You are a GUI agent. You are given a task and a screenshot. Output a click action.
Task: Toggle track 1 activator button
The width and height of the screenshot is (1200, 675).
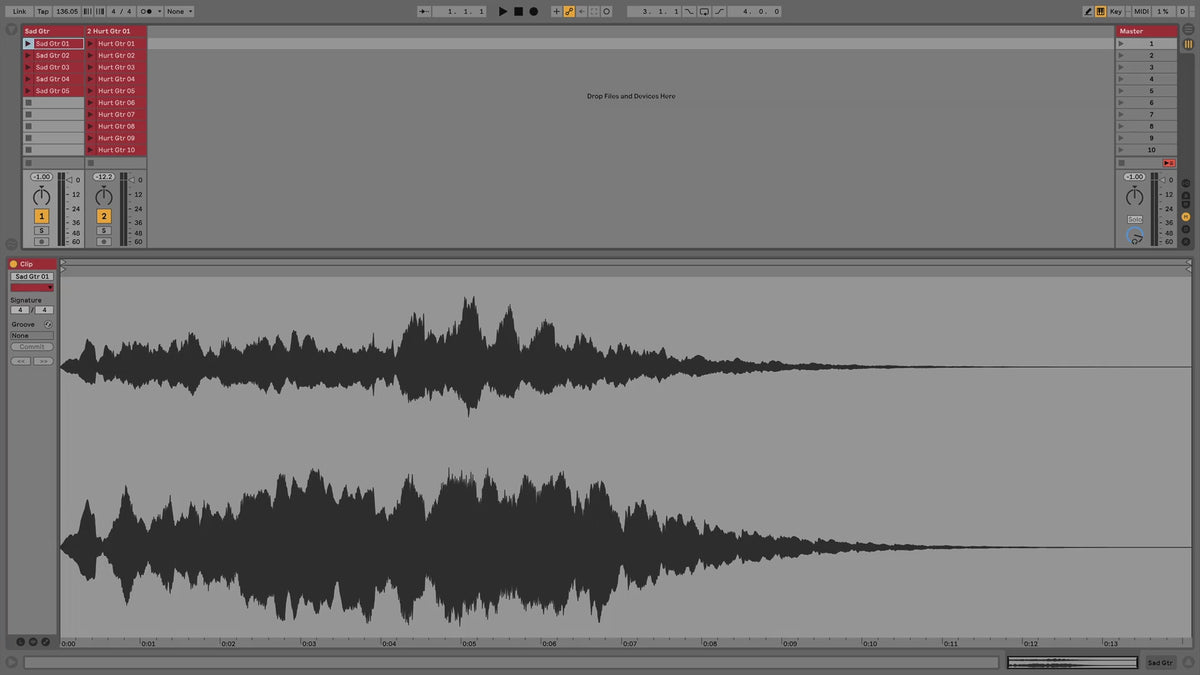point(41,216)
